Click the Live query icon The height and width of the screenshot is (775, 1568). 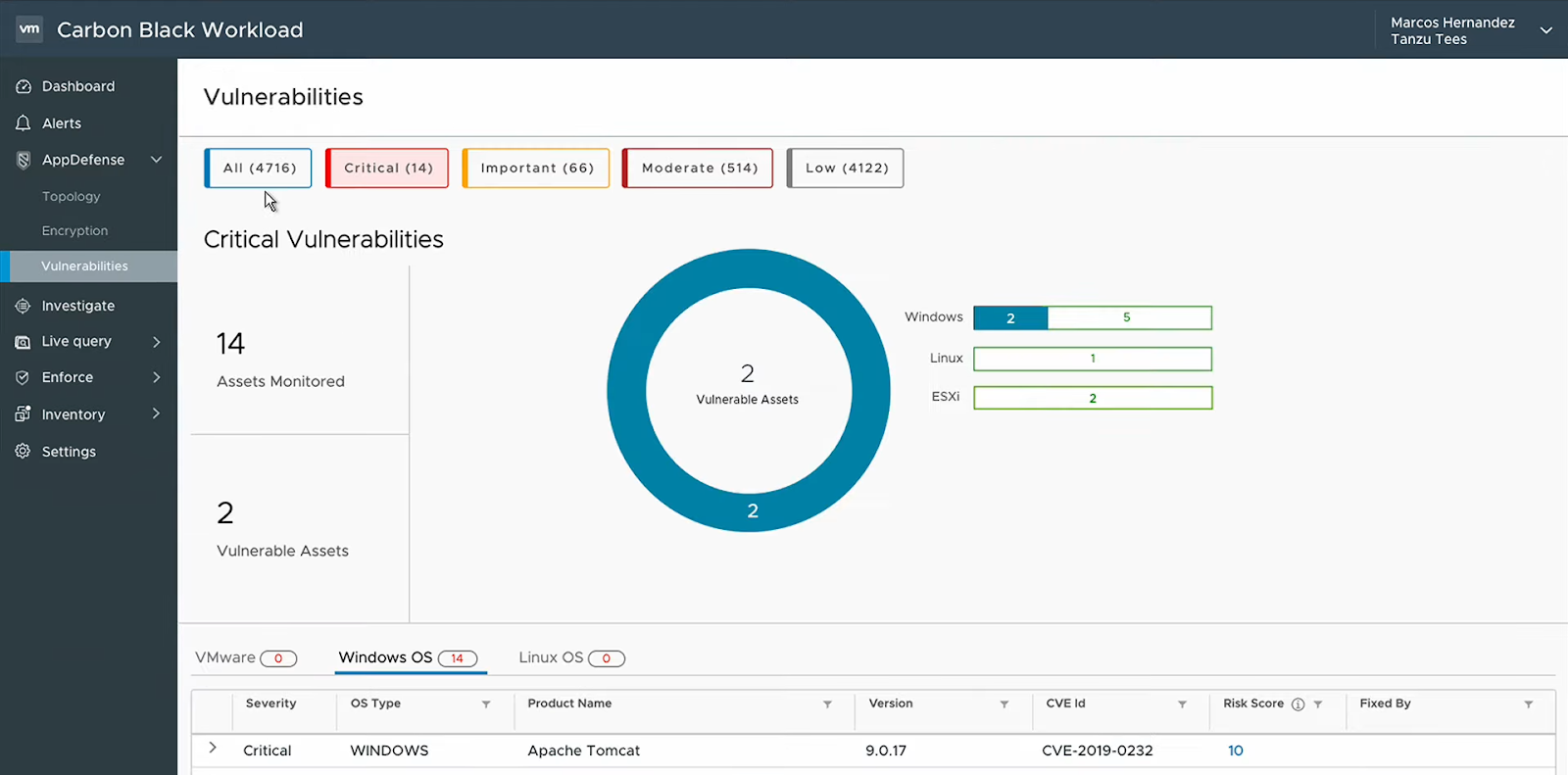[x=24, y=342]
